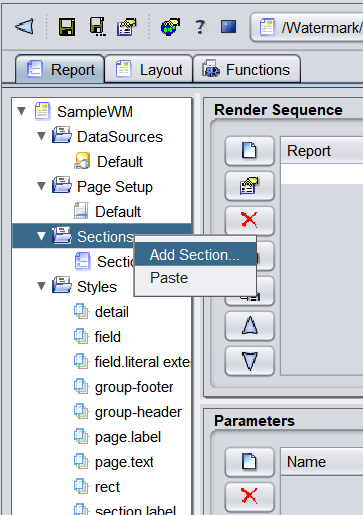Collapse the Styles folder triangle
This screenshot has width=363, height=515.
coord(41,286)
